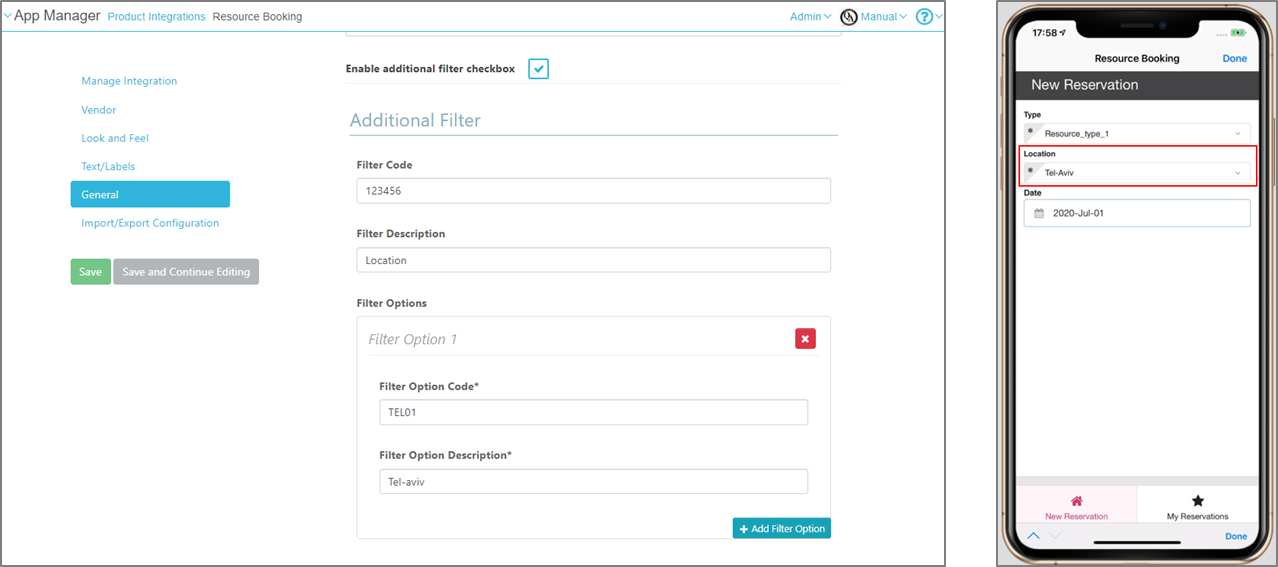Click Add Filter Option button
This screenshot has height=567, width=1278.
pyautogui.click(x=781, y=528)
